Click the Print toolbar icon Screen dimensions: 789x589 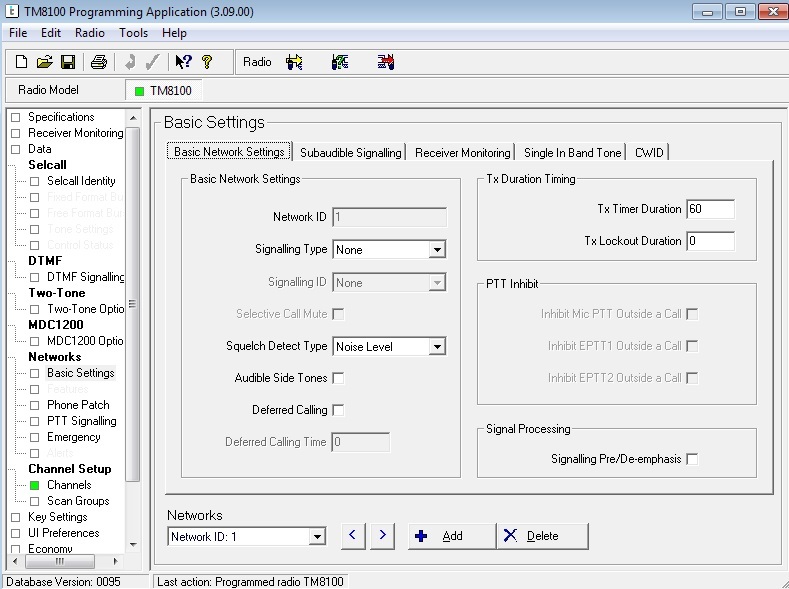click(x=98, y=62)
